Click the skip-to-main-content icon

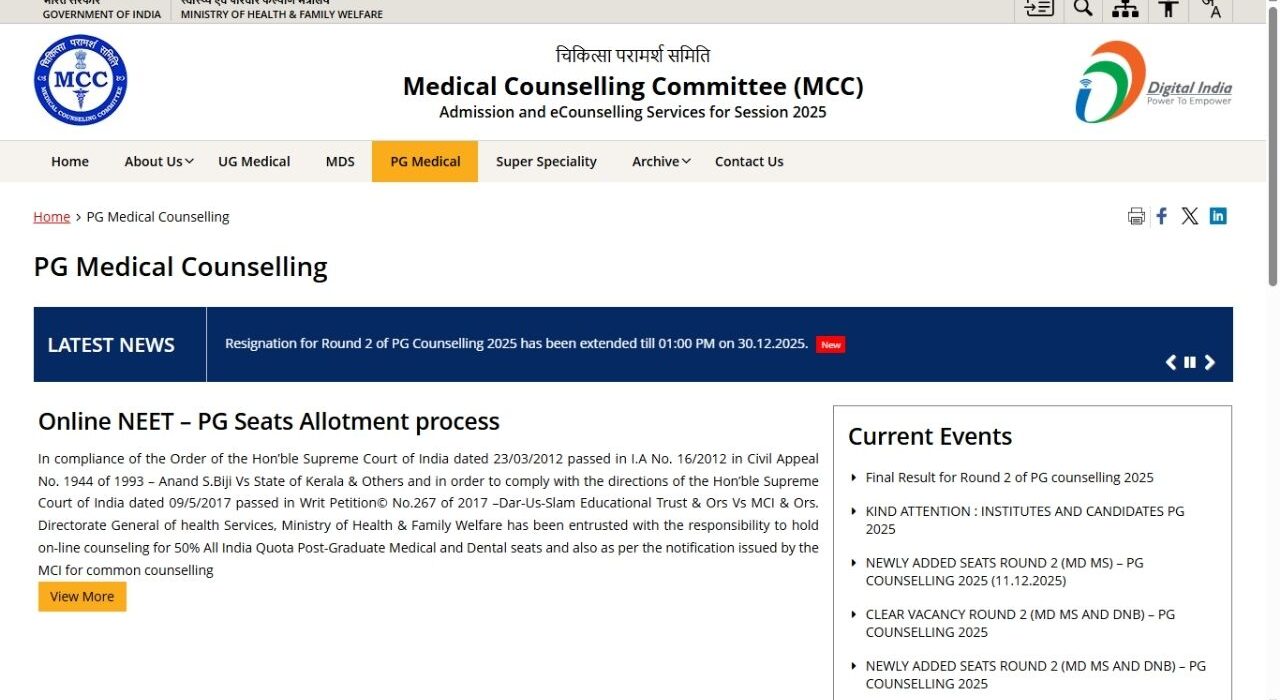pyautogui.click(x=1038, y=8)
